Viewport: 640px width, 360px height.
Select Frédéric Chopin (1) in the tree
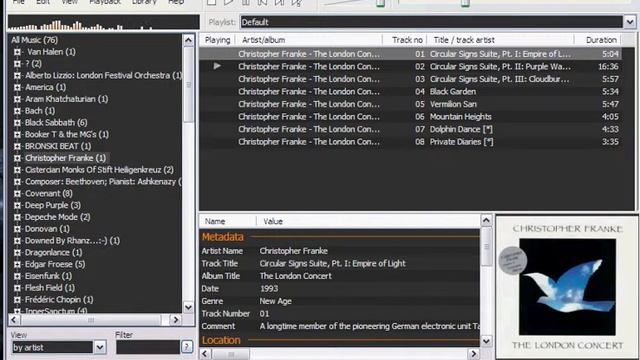[59, 300]
